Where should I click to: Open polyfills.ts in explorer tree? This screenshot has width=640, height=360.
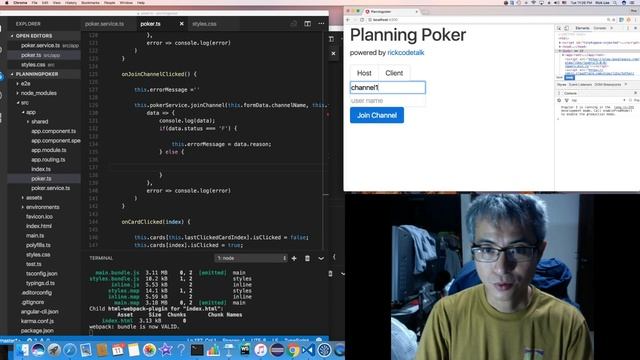point(38,245)
